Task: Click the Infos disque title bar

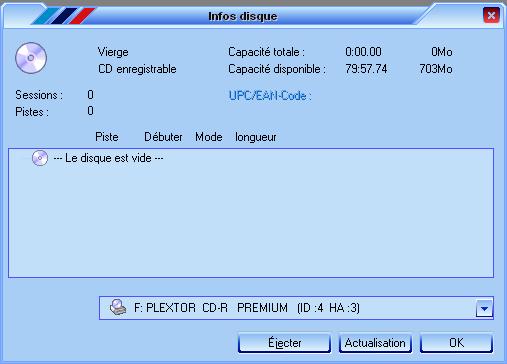Action: click(243, 16)
